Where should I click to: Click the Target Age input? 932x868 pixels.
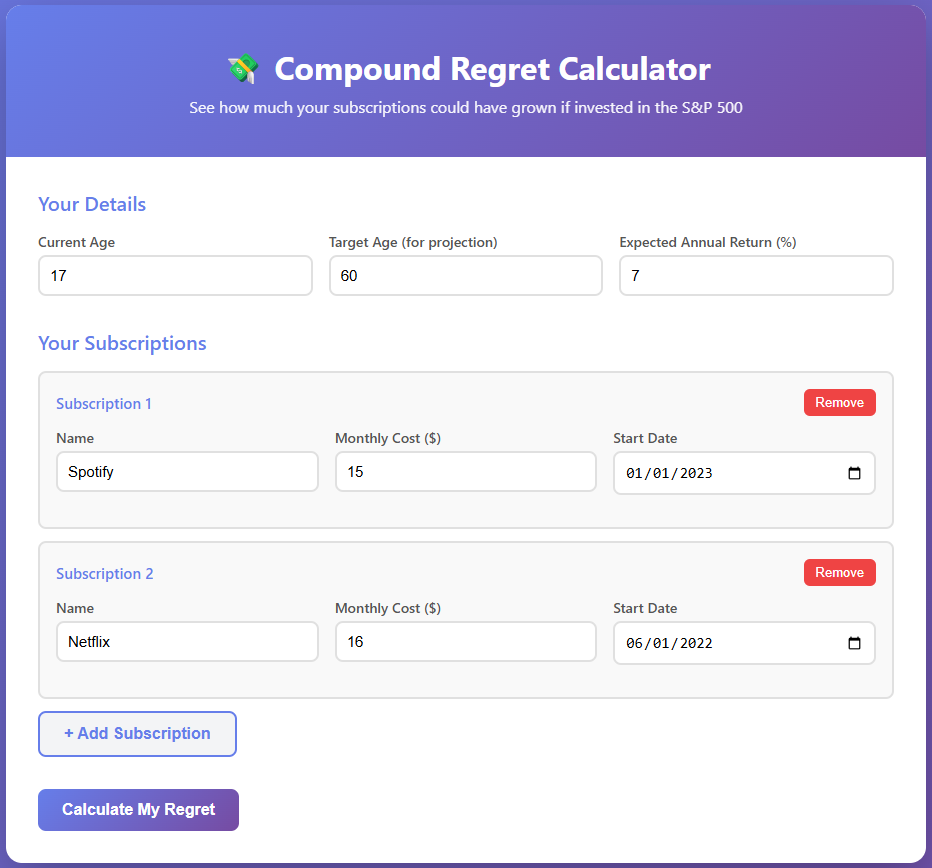click(x=465, y=276)
